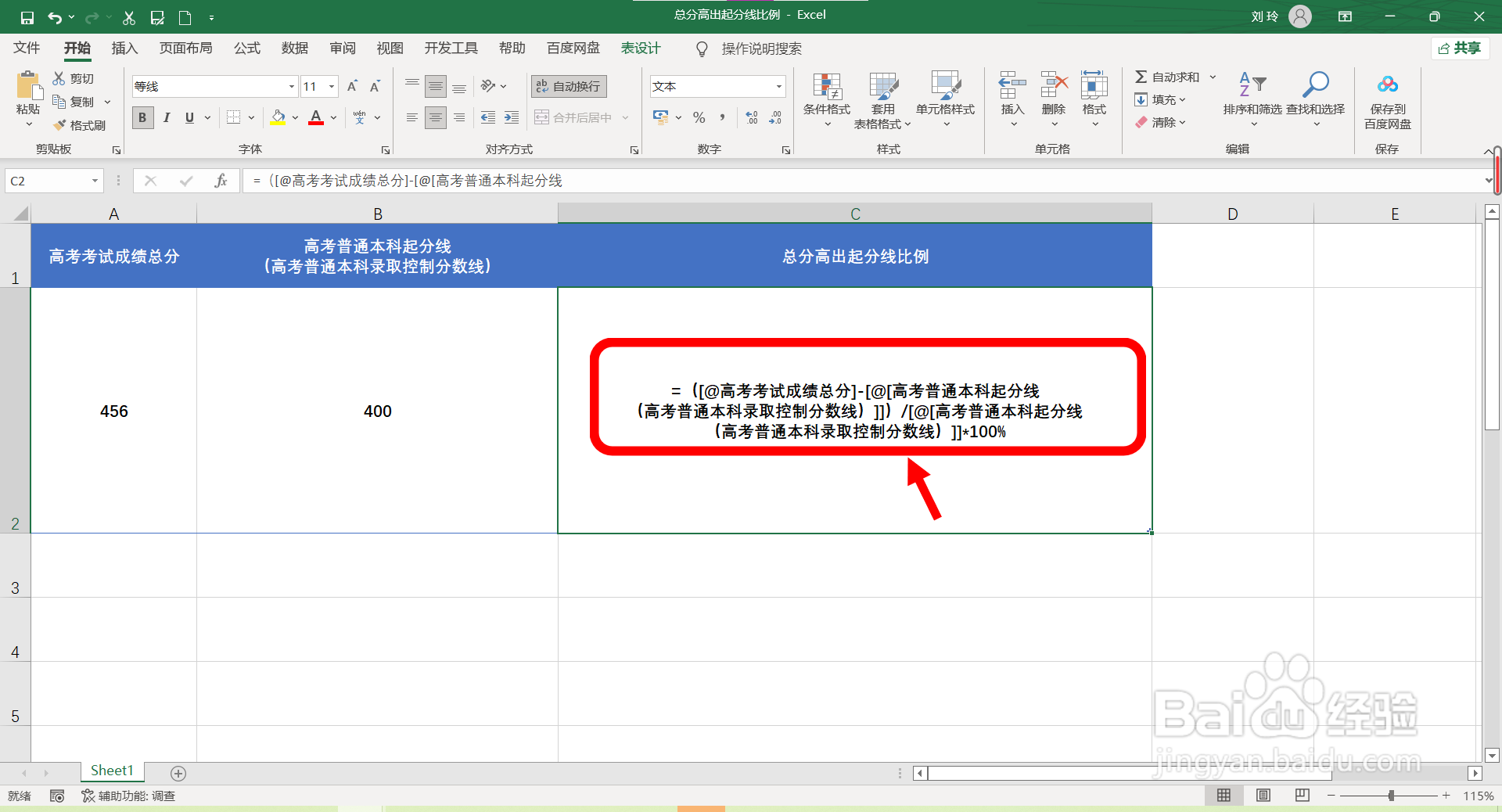Click the decrease indent icon
Screen dimensions: 1502x812
(488, 117)
